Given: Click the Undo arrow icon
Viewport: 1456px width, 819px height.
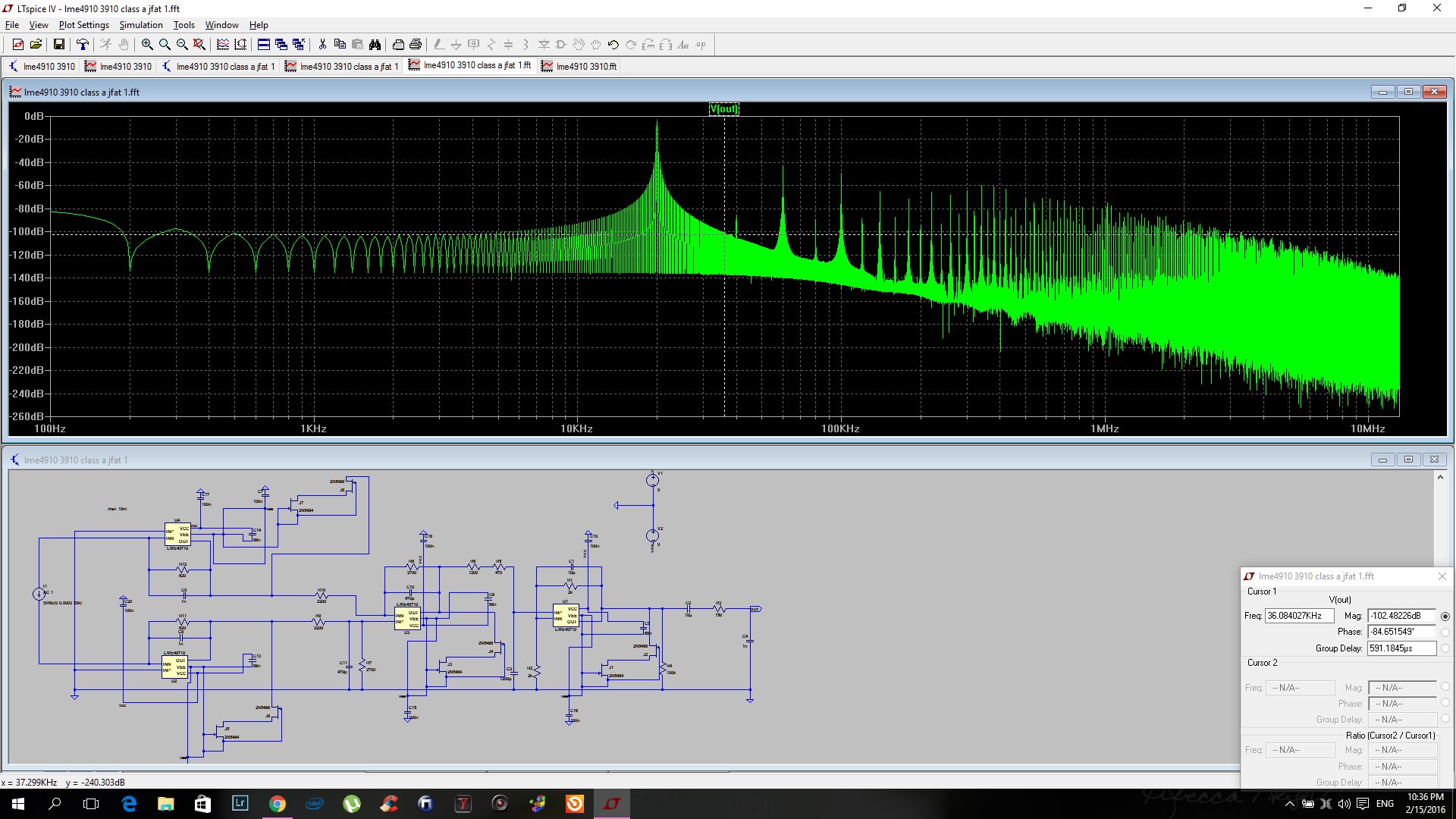Looking at the screenshot, I should coord(613,45).
